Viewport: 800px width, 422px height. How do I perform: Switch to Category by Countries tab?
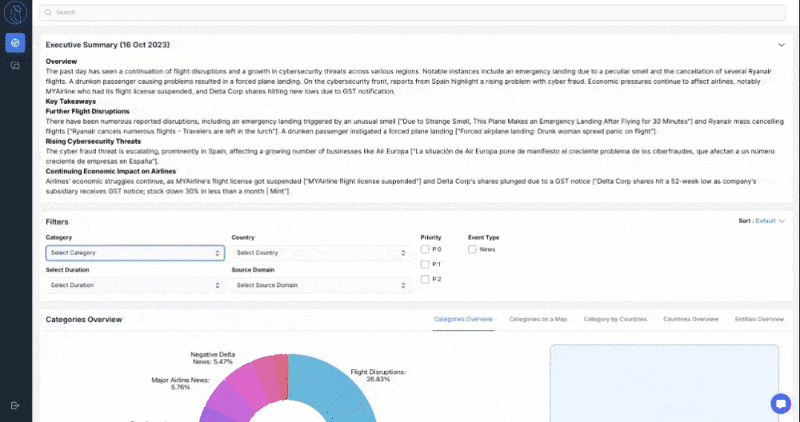[x=615, y=319]
